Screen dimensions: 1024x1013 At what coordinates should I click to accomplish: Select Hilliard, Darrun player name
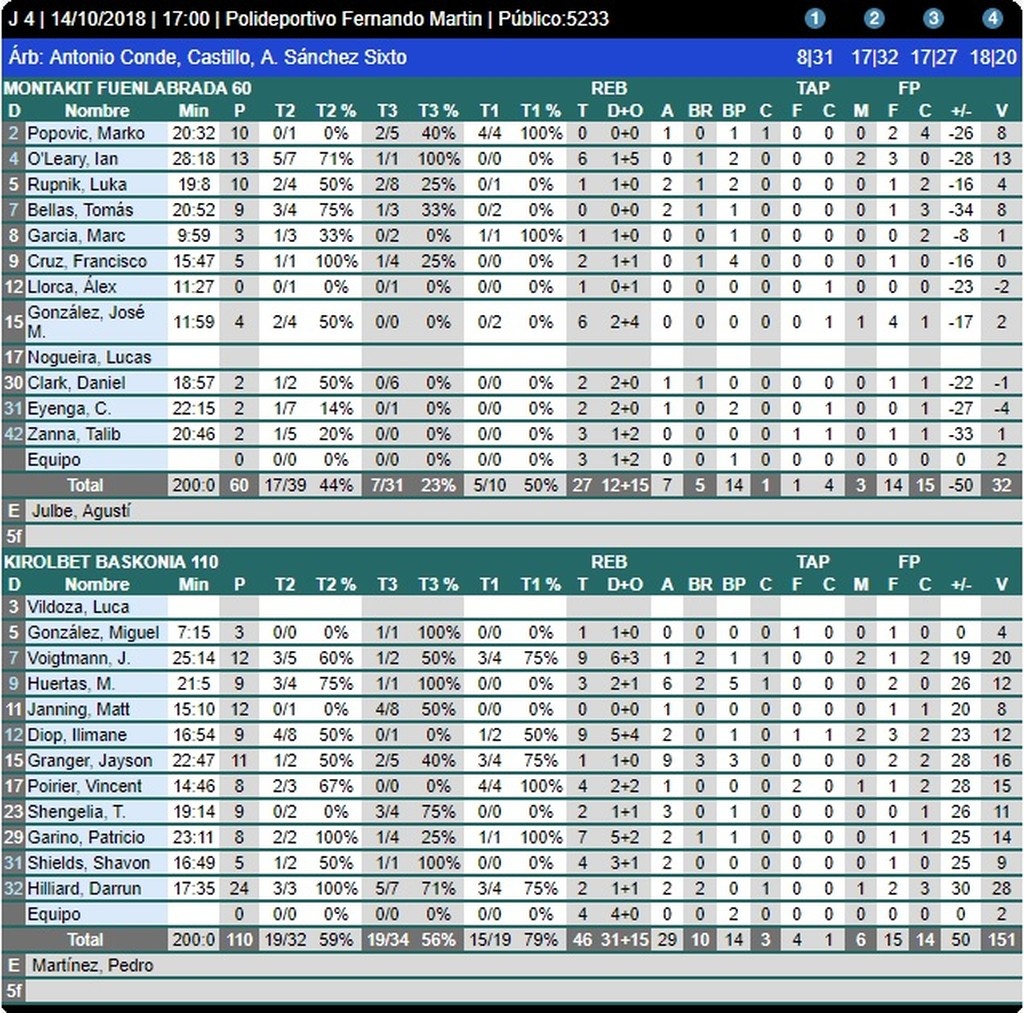coord(84,888)
